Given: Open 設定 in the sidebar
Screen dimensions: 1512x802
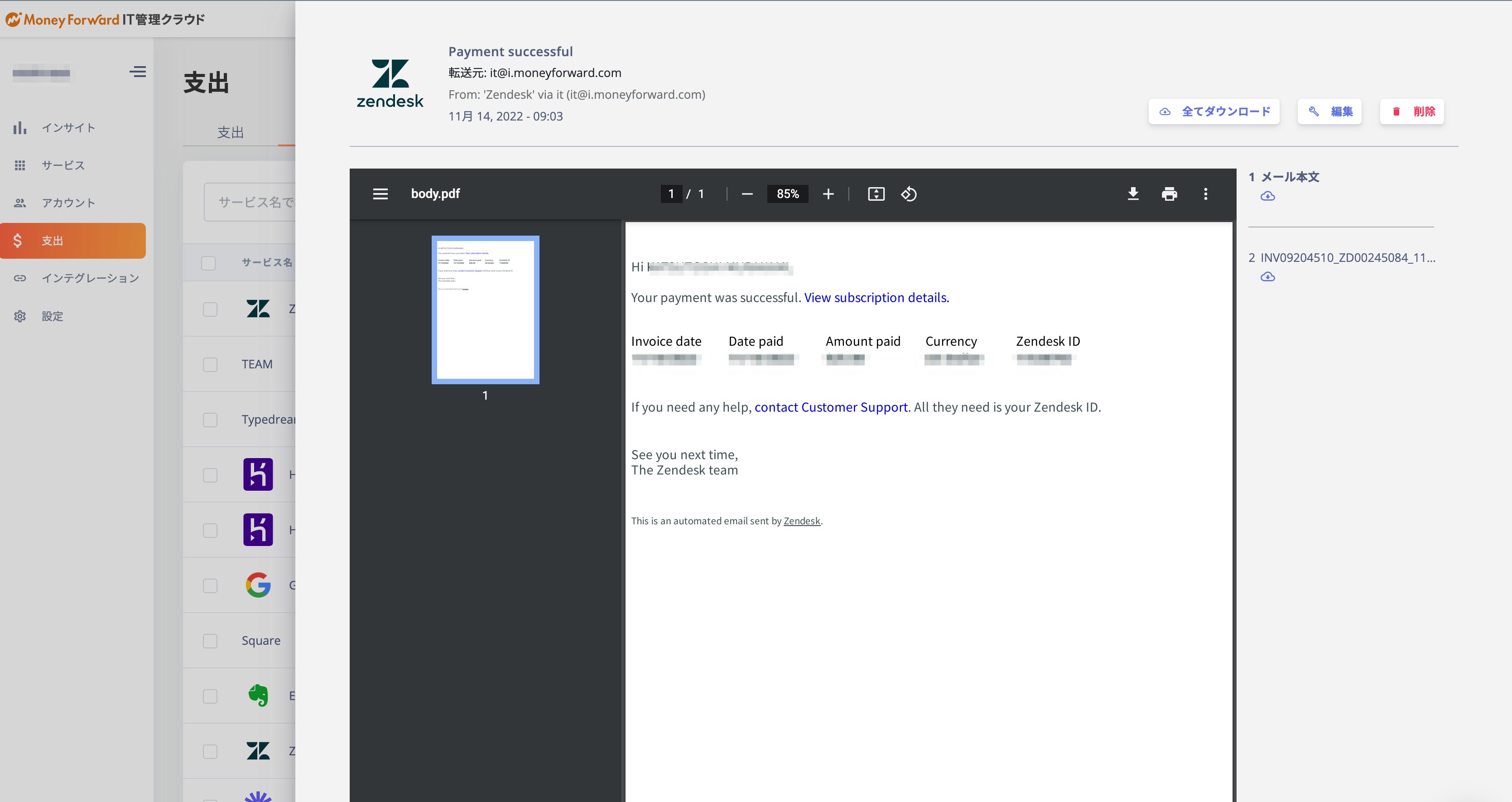Looking at the screenshot, I should (73, 316).
